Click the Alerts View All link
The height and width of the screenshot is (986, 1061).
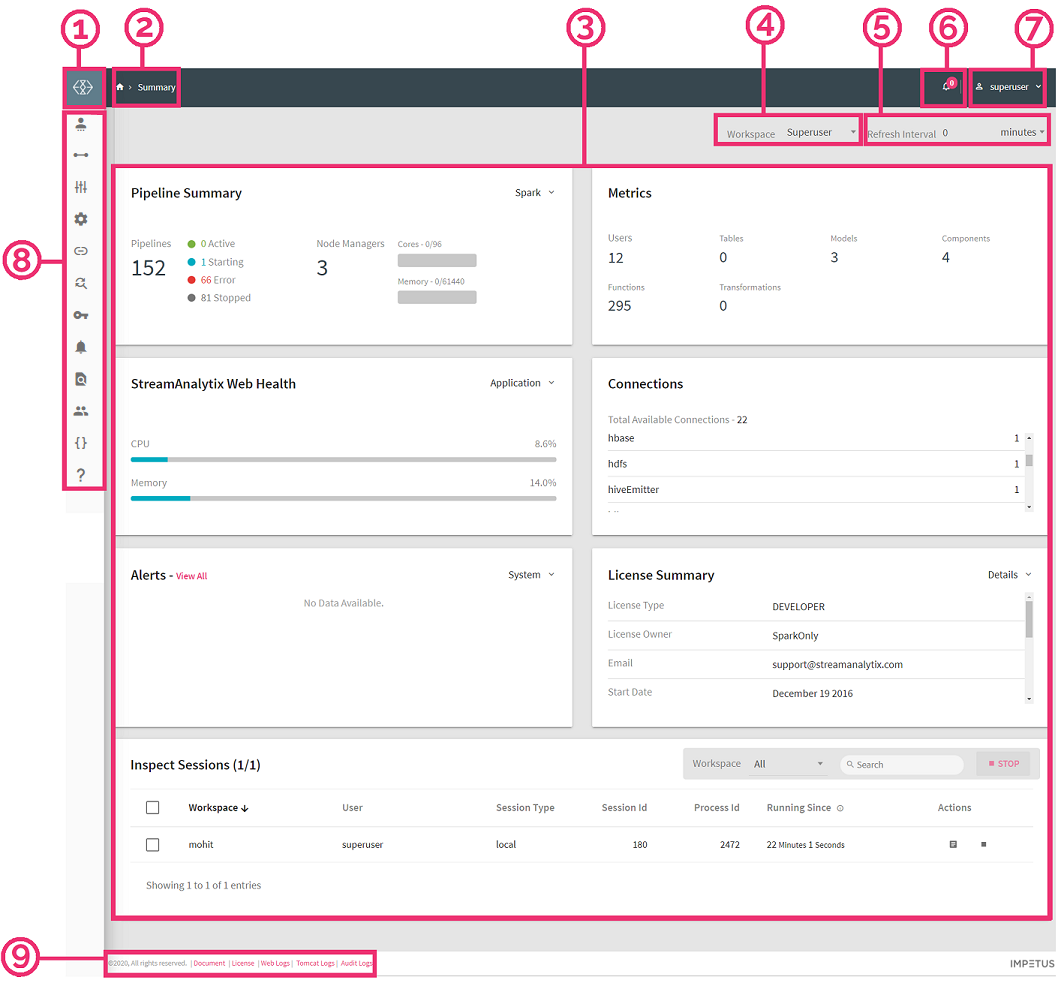pos(191,576)
